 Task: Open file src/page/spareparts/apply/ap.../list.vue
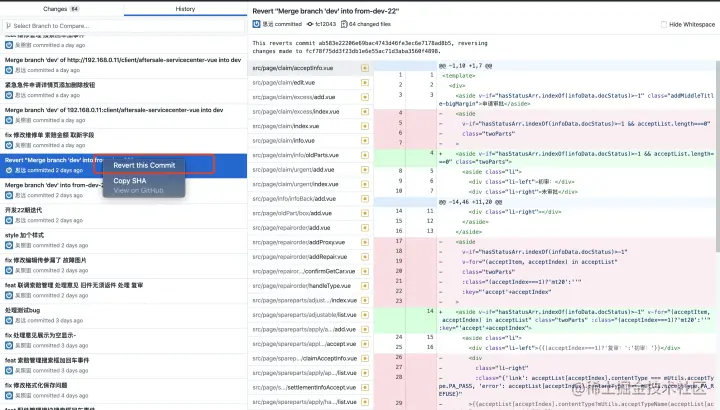[304, 373]
